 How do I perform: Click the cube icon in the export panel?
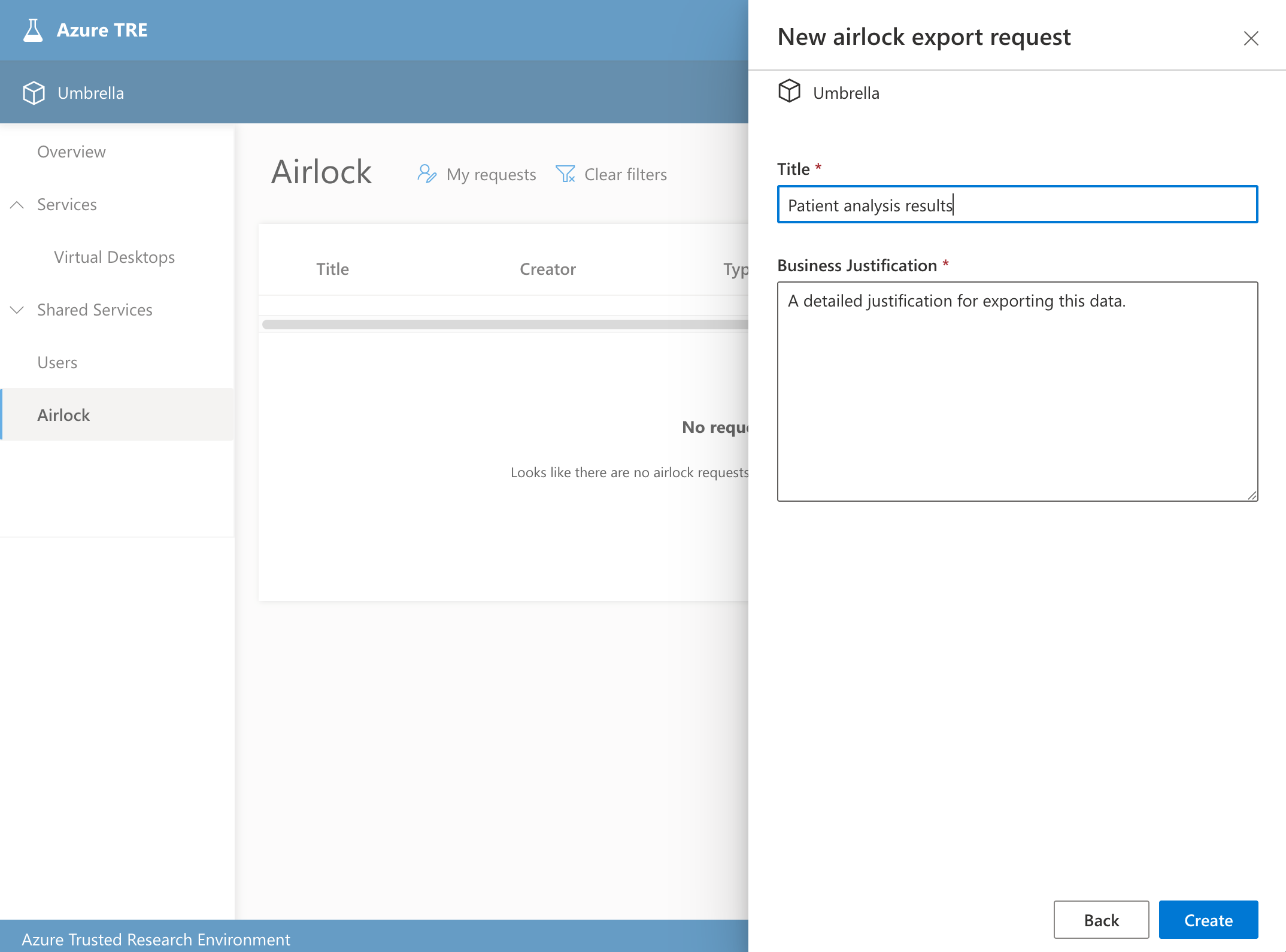(789, 92)
